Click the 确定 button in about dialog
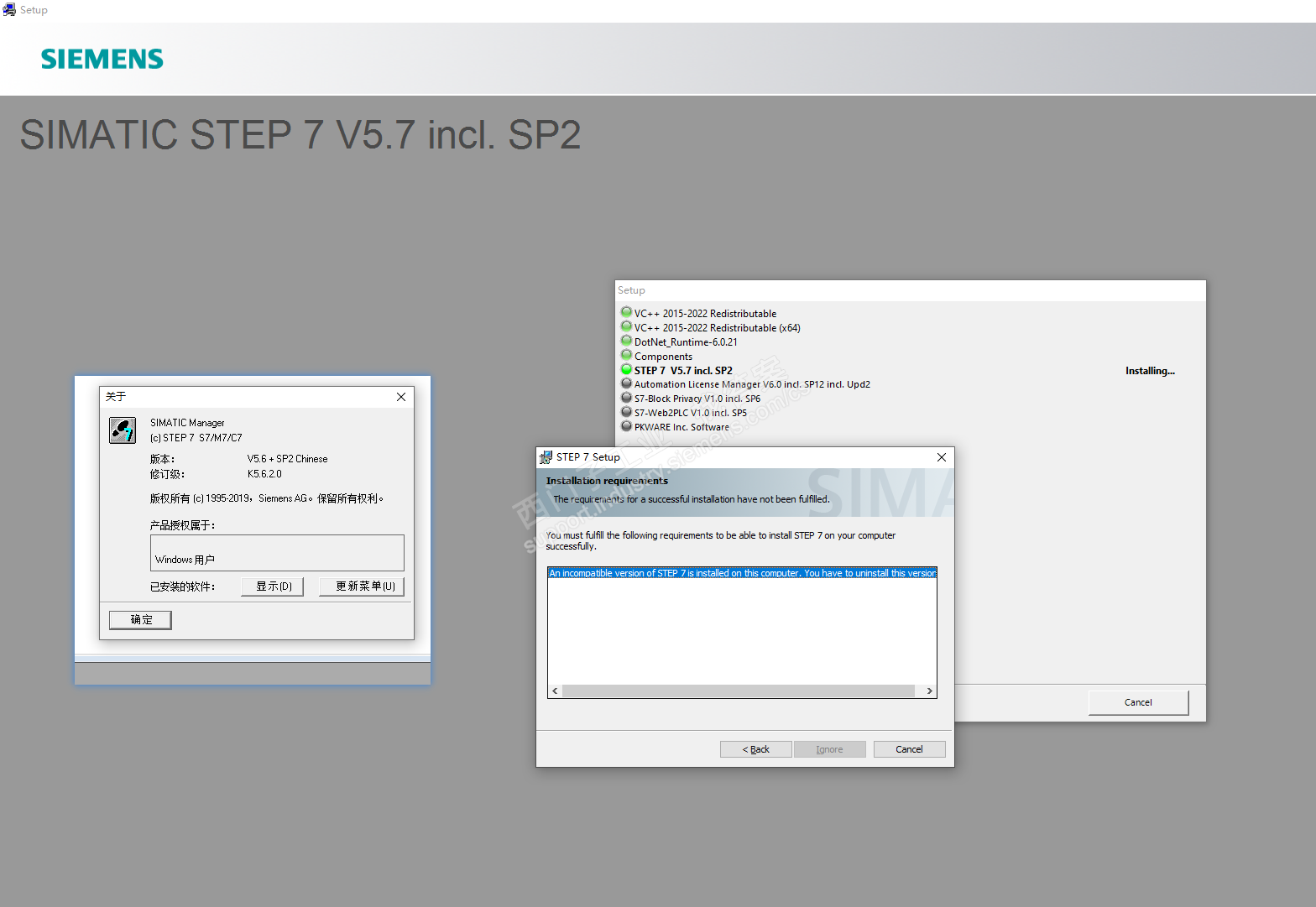The image size is (1316, 907). [141, 620]
